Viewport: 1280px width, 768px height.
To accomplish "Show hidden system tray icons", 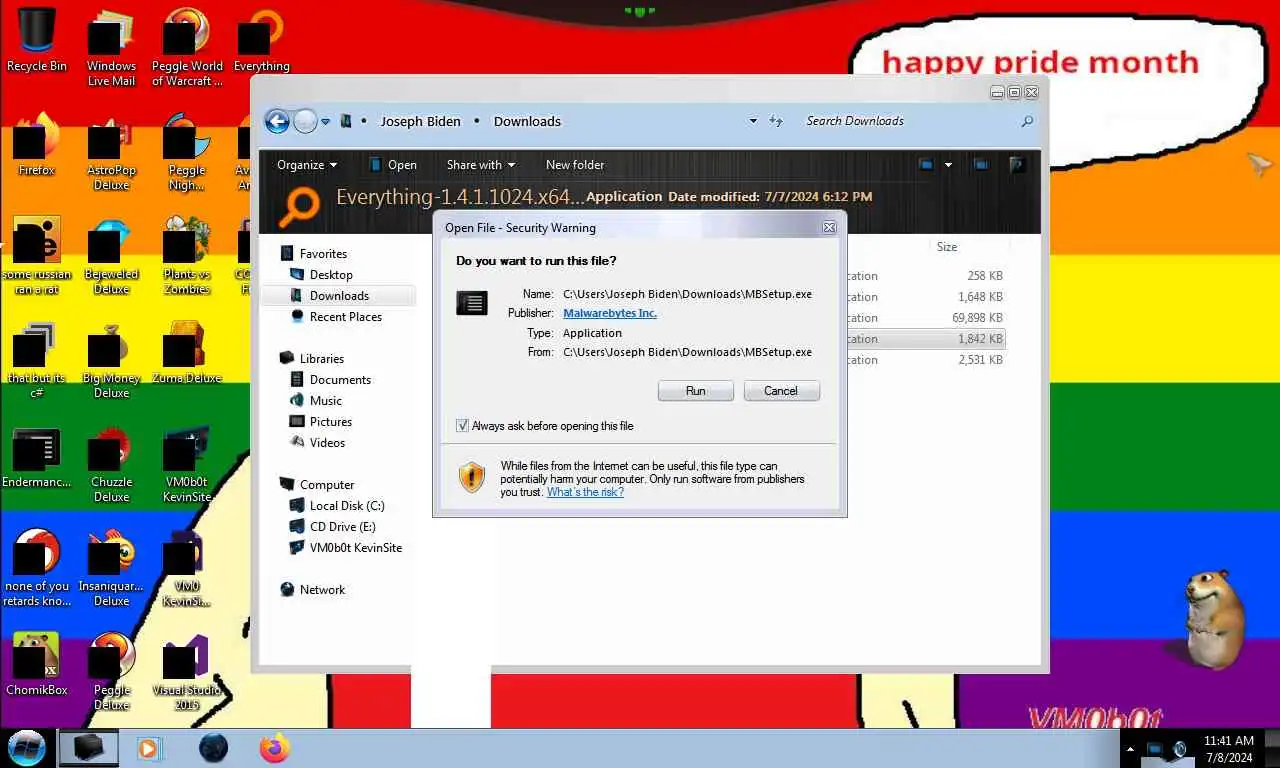I will tap(1131, 749).
